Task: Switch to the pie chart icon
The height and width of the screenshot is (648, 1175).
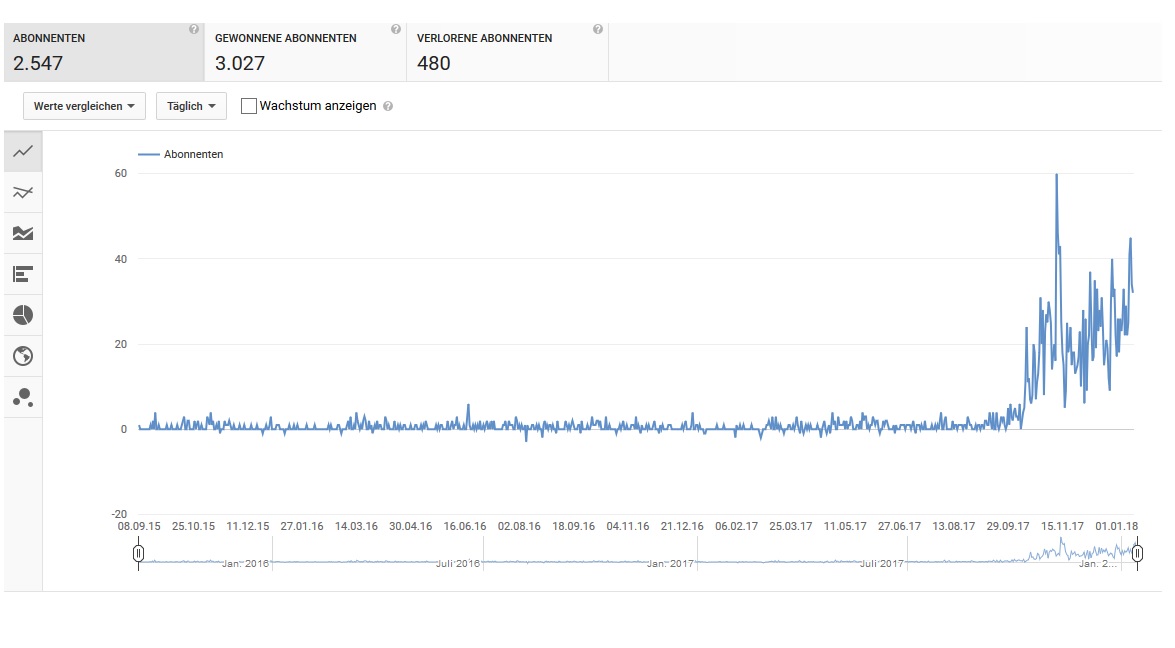Action: point(23,315)
